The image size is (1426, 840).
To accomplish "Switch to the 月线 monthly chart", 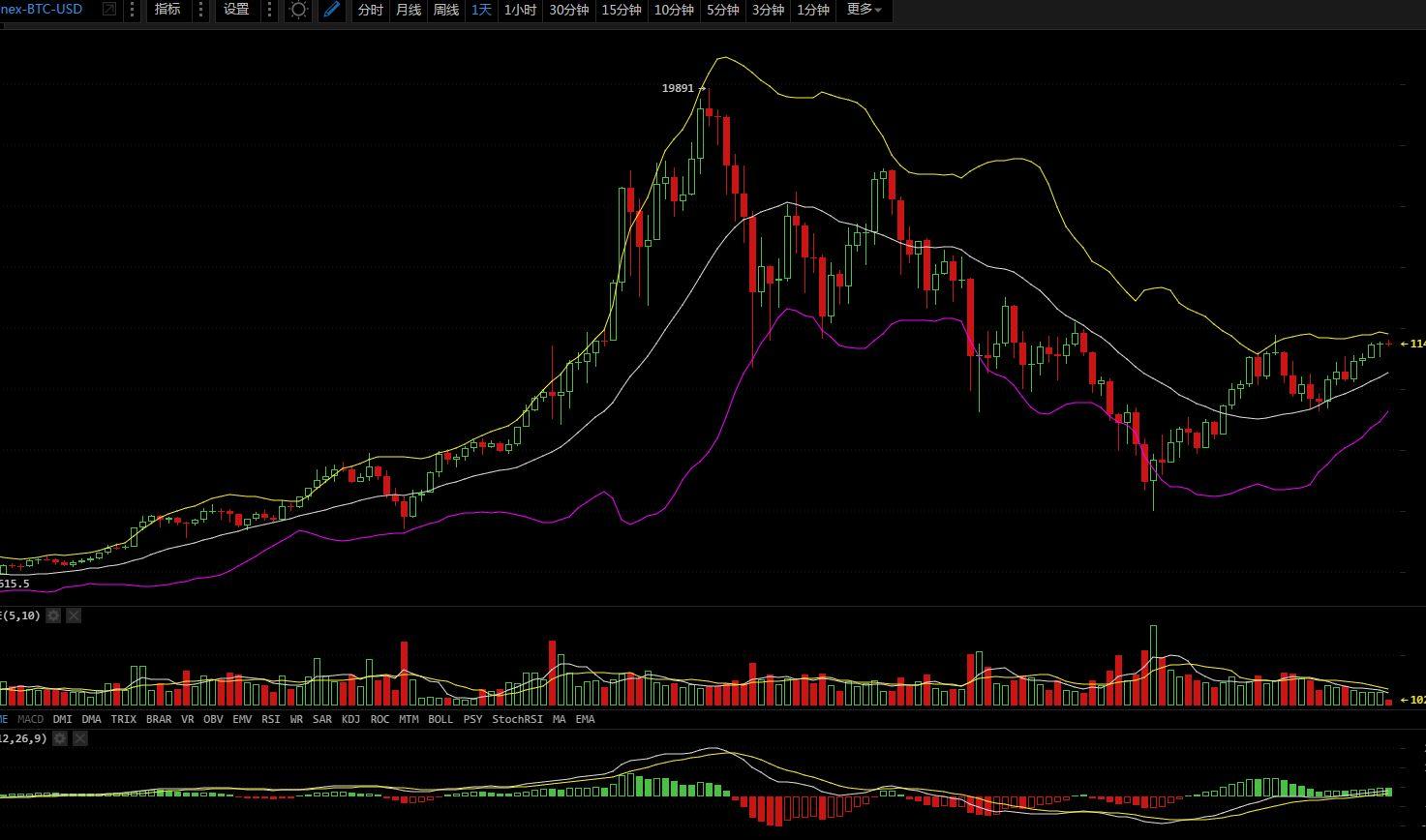I will click(x=409, y=10).
